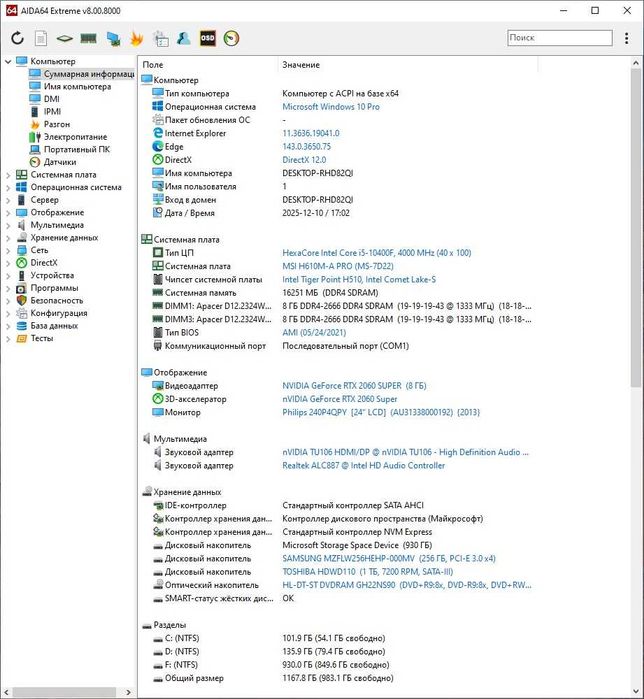Viewport: 644px width, 699px height.
Task: Expand the Сеть tree node
Action: pyautogui.click(x=8, y=251)
